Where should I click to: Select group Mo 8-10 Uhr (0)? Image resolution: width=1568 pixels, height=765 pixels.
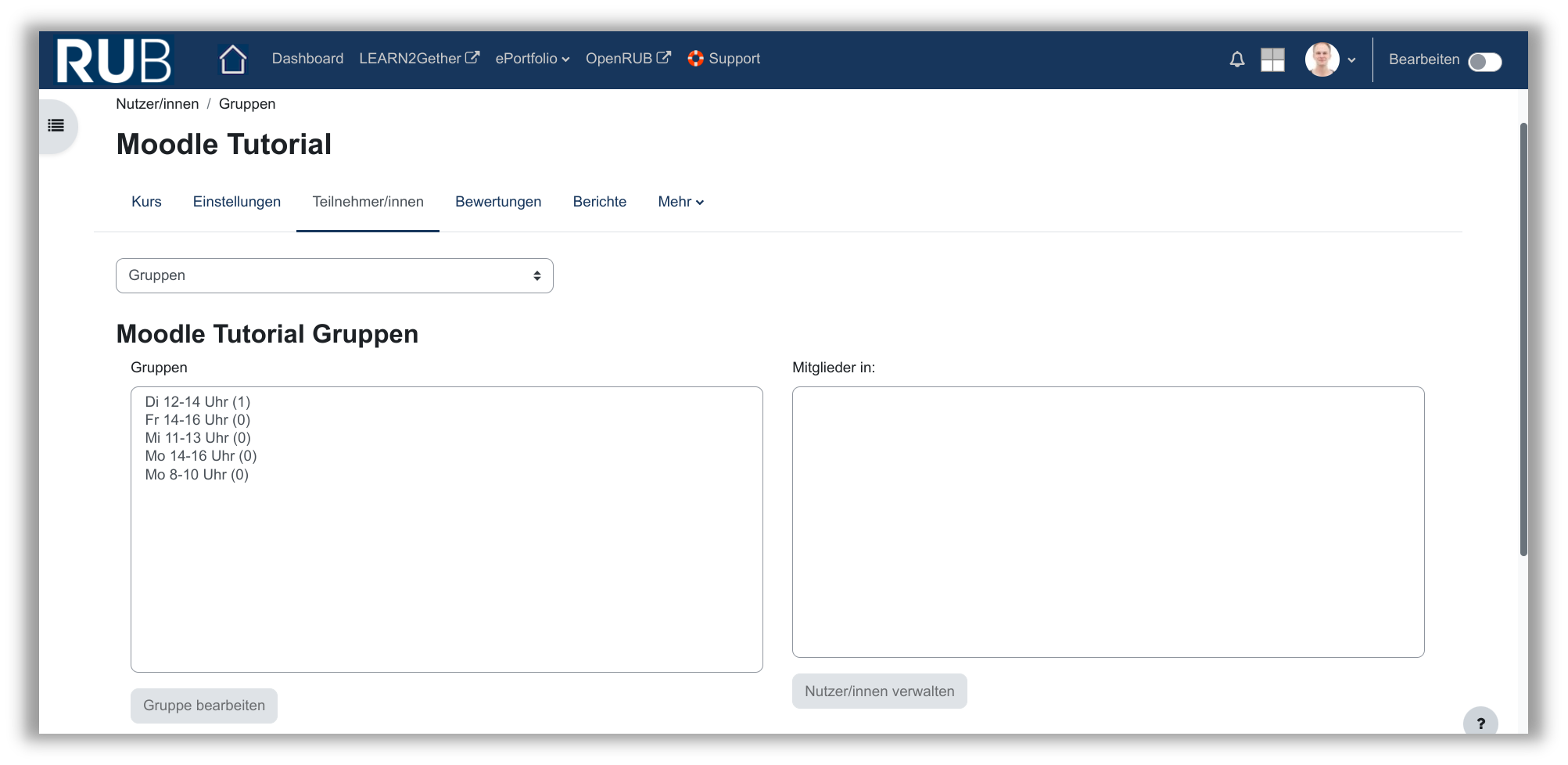[x=197, y=475]
